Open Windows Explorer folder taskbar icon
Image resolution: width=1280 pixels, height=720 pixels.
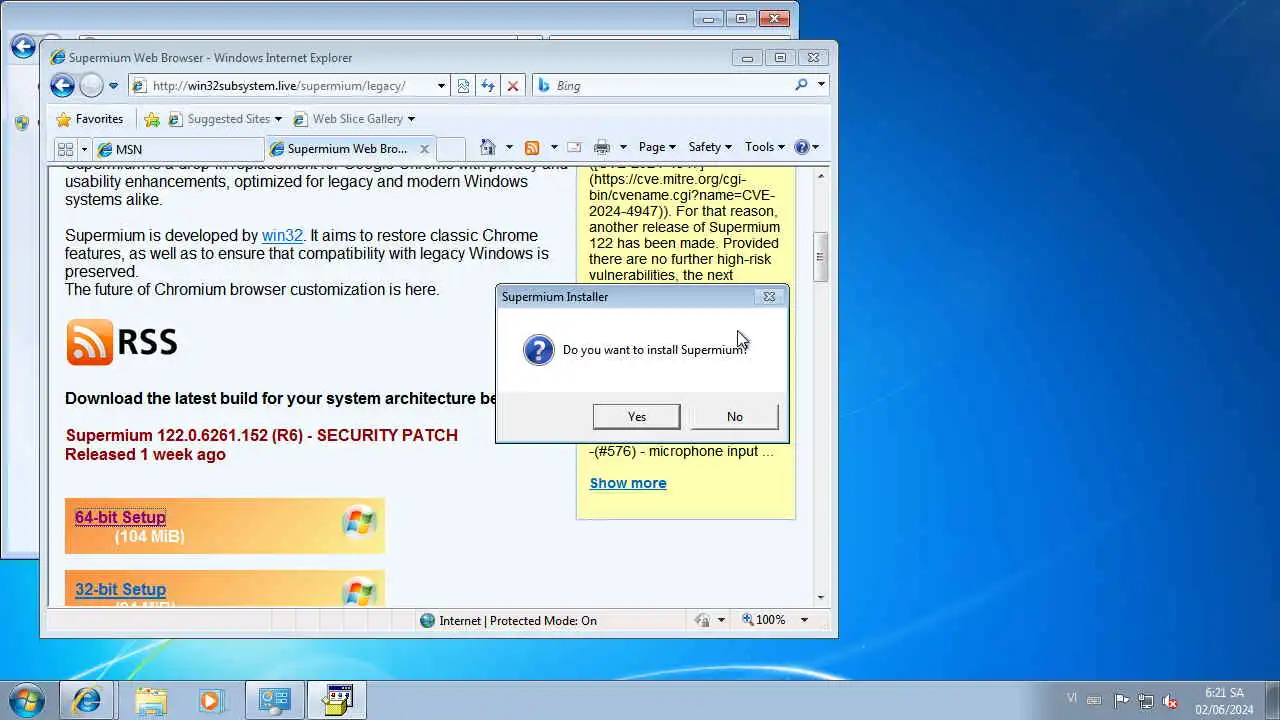[151, 700]
